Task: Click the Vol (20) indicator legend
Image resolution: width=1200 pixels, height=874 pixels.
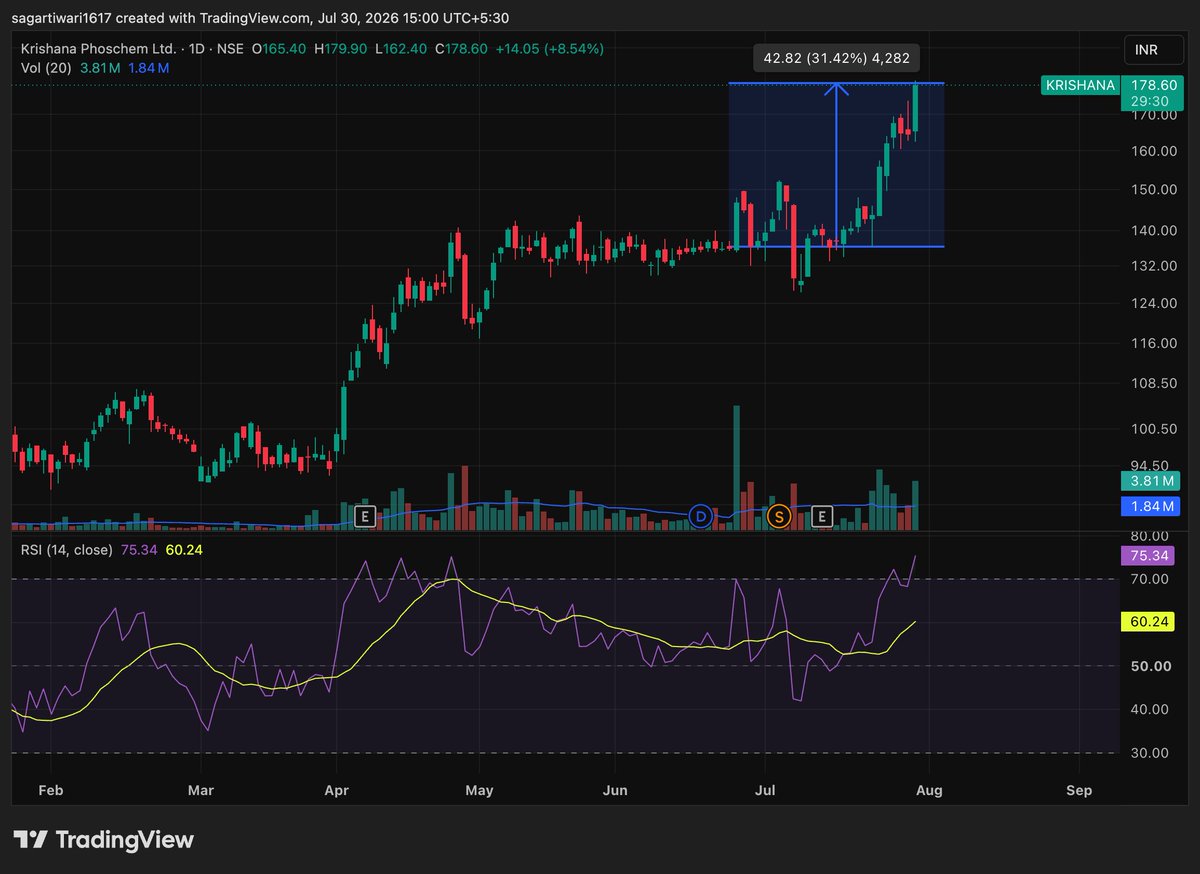Action: tap(45, 67)
